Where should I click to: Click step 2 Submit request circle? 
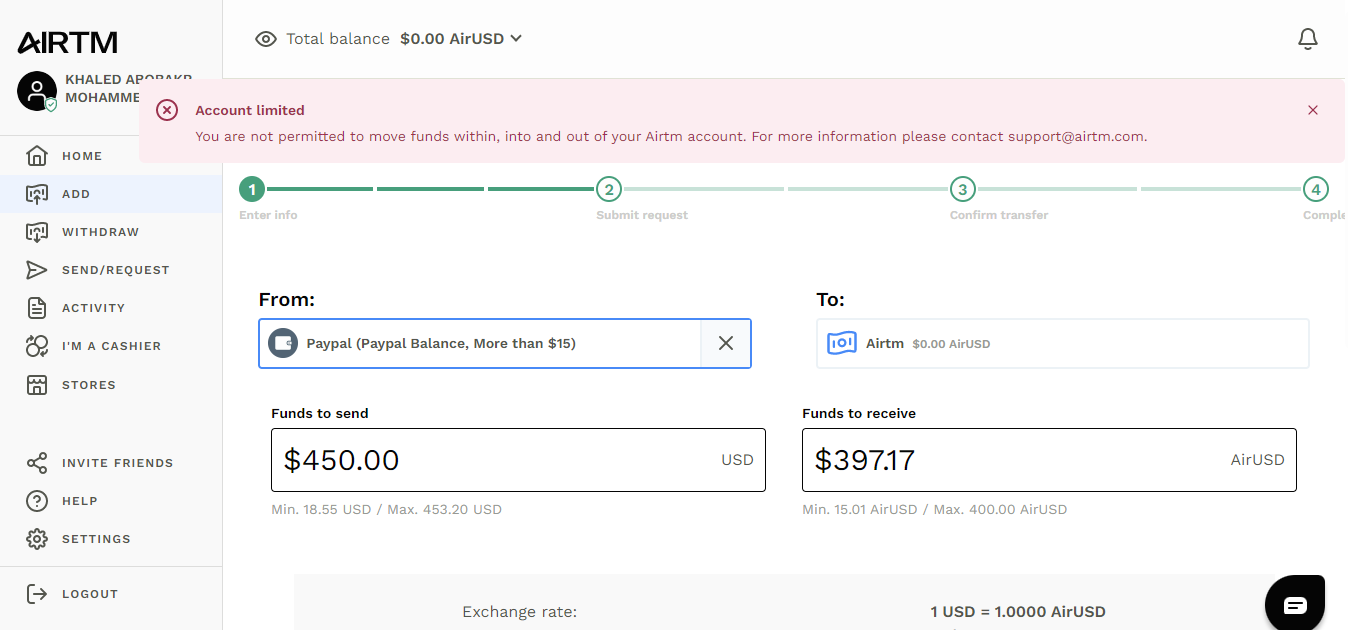pos(608,189)
